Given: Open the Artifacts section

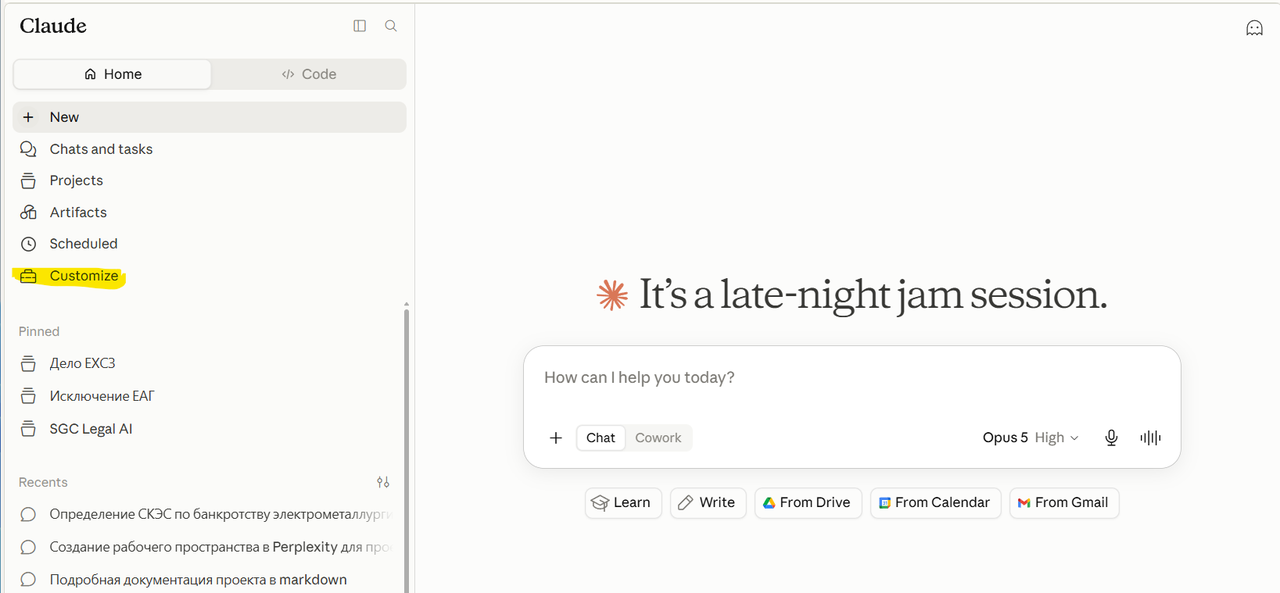Looking at the screenshot, I should (210, 212).
